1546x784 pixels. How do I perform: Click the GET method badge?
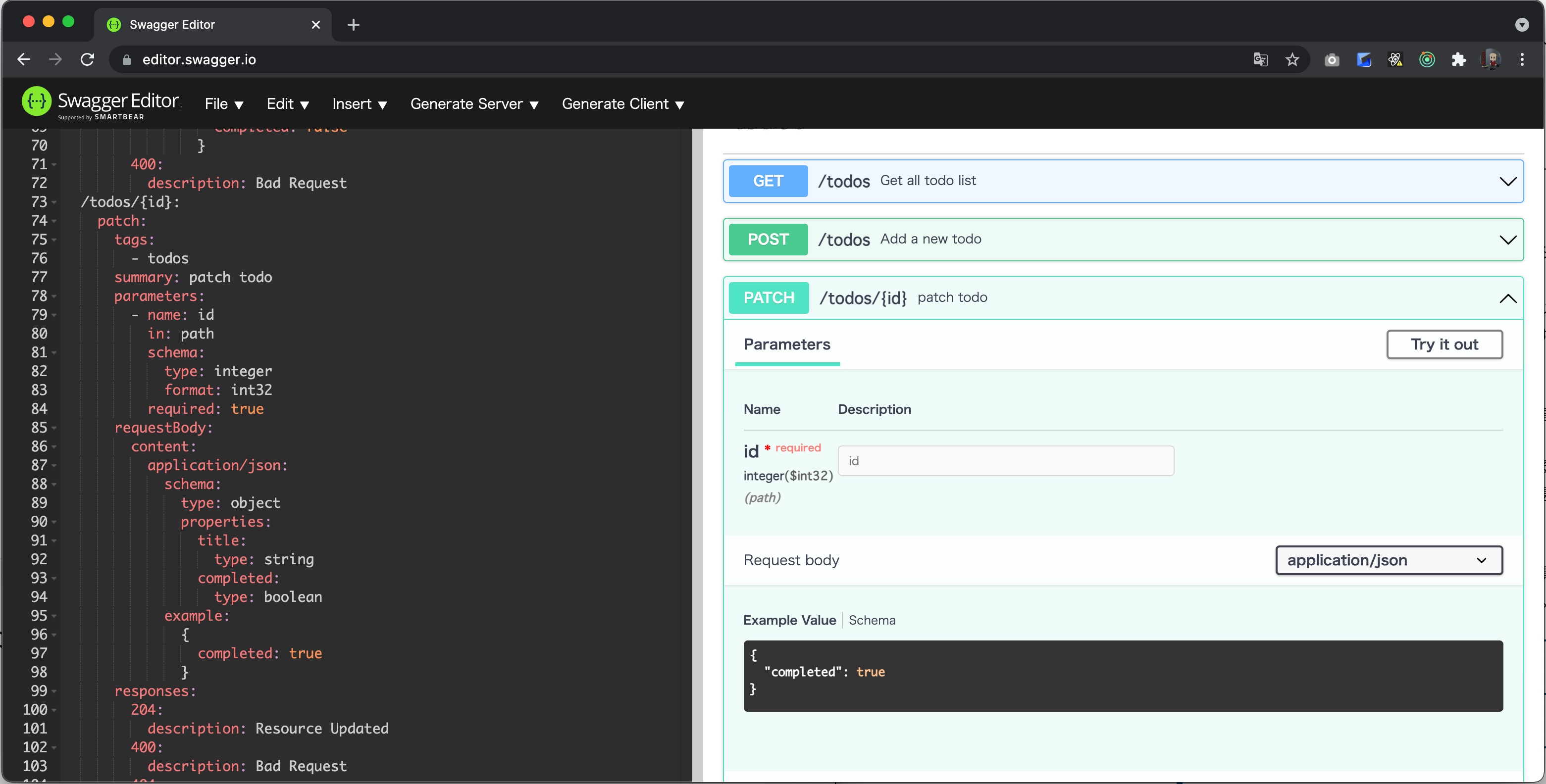768,181
